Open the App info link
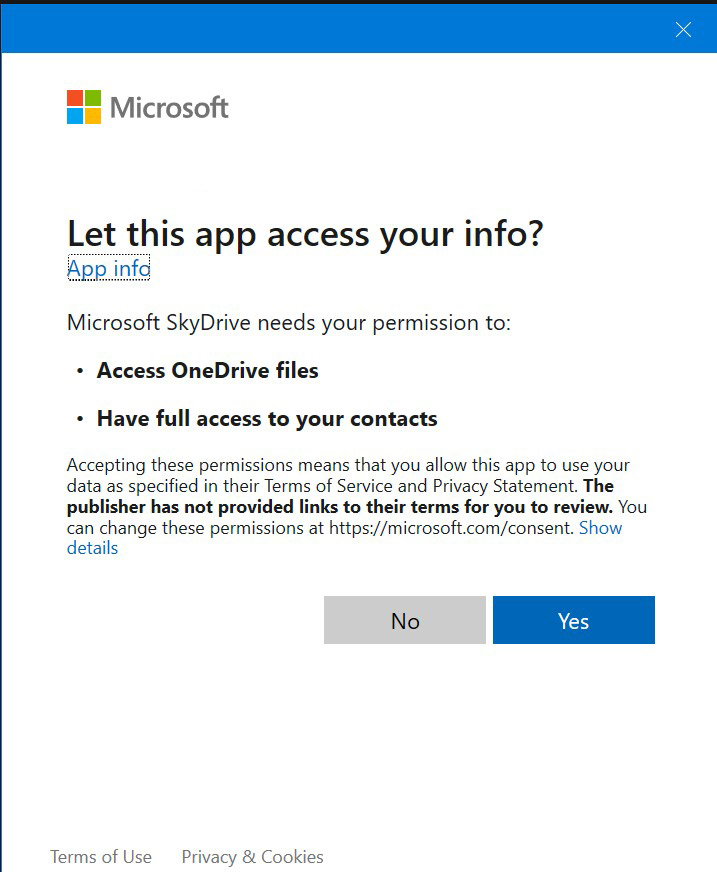 coord(108,268)
